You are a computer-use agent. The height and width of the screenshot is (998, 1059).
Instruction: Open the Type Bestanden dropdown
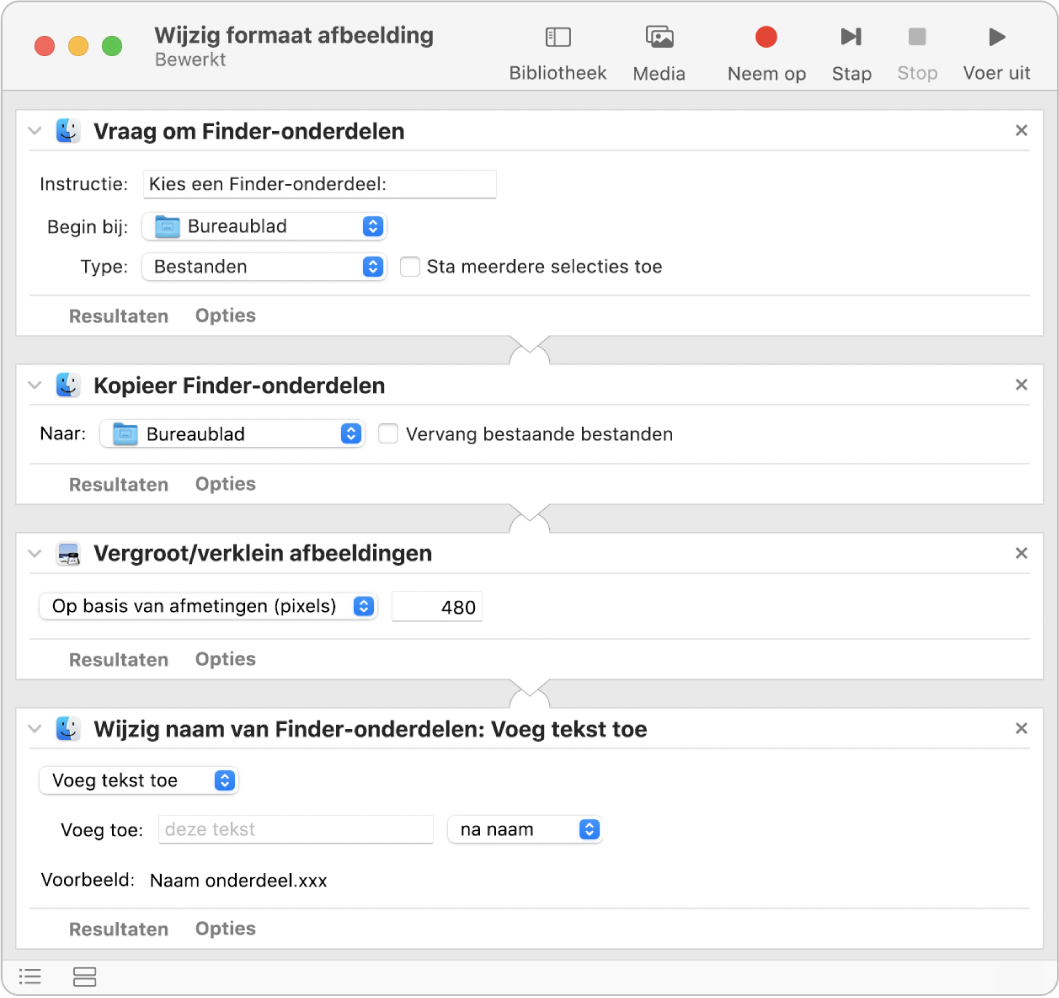pos(264,267)
